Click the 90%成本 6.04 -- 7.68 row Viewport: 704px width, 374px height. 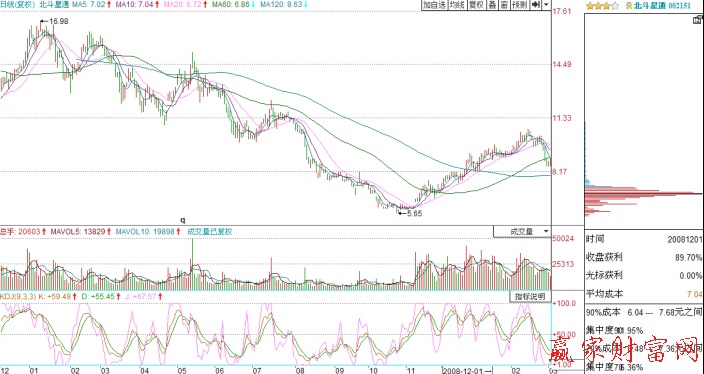point(644,313)
